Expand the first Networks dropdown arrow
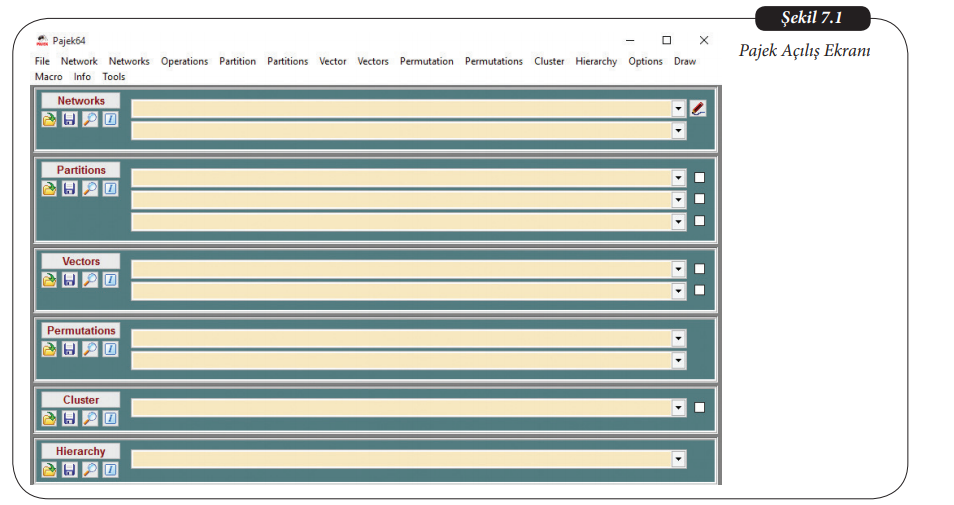 tap(679, 108)
